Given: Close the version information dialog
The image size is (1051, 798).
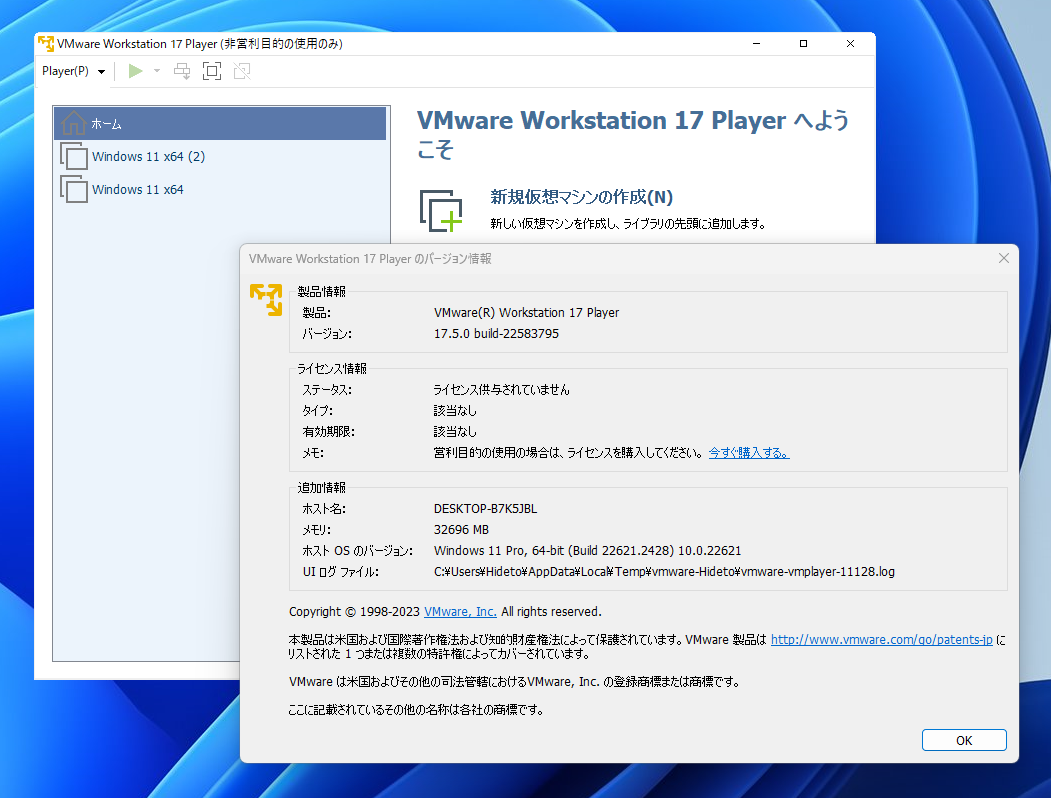Looking at the screenshot, I should pos(1003,258).
